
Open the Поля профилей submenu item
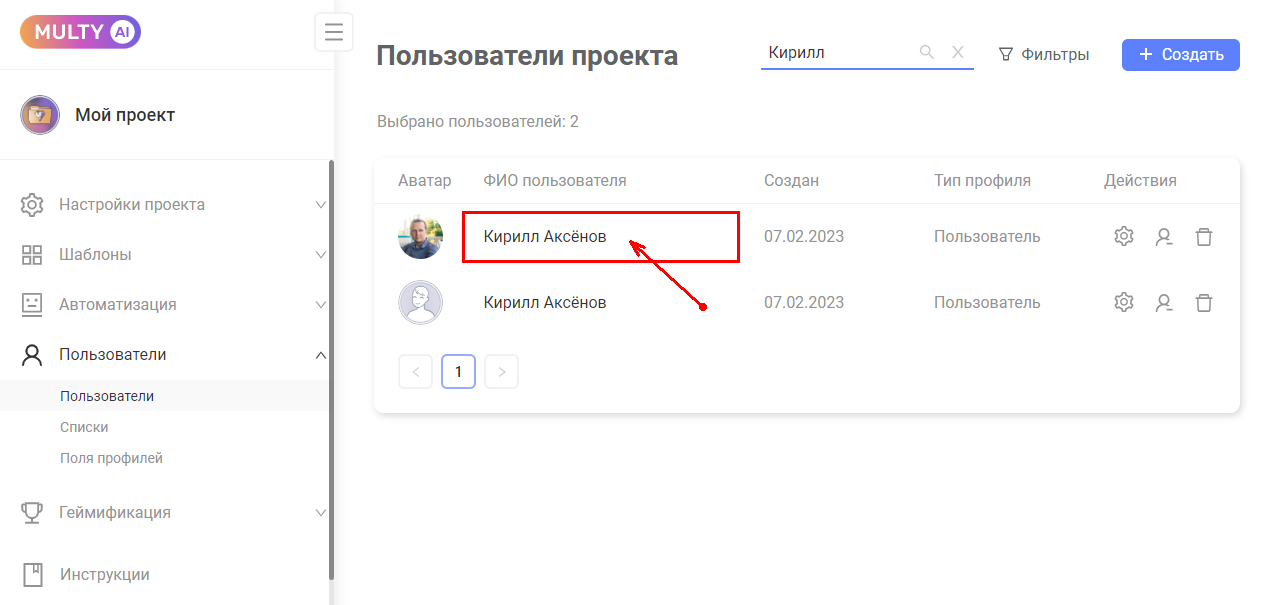pyautogui.click(x=111, y=458)
